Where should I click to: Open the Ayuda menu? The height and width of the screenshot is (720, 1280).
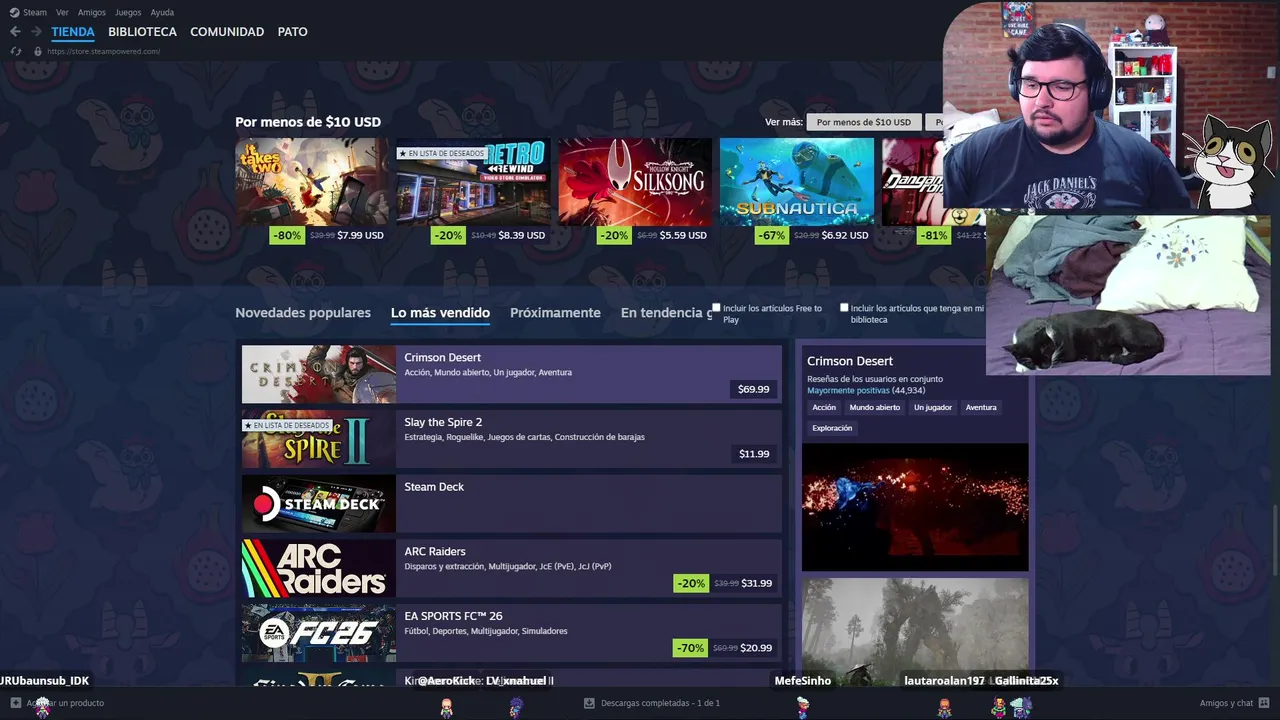click(x=162, y=12)
